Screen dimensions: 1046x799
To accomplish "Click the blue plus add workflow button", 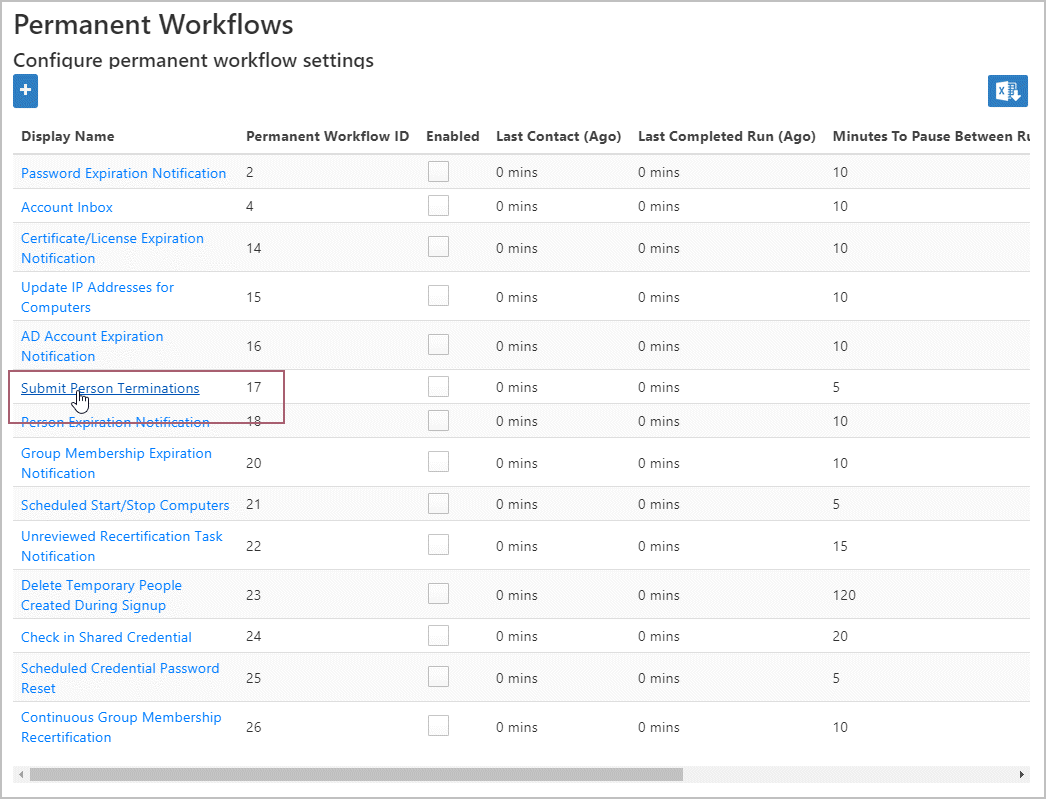I will [25, 91].
